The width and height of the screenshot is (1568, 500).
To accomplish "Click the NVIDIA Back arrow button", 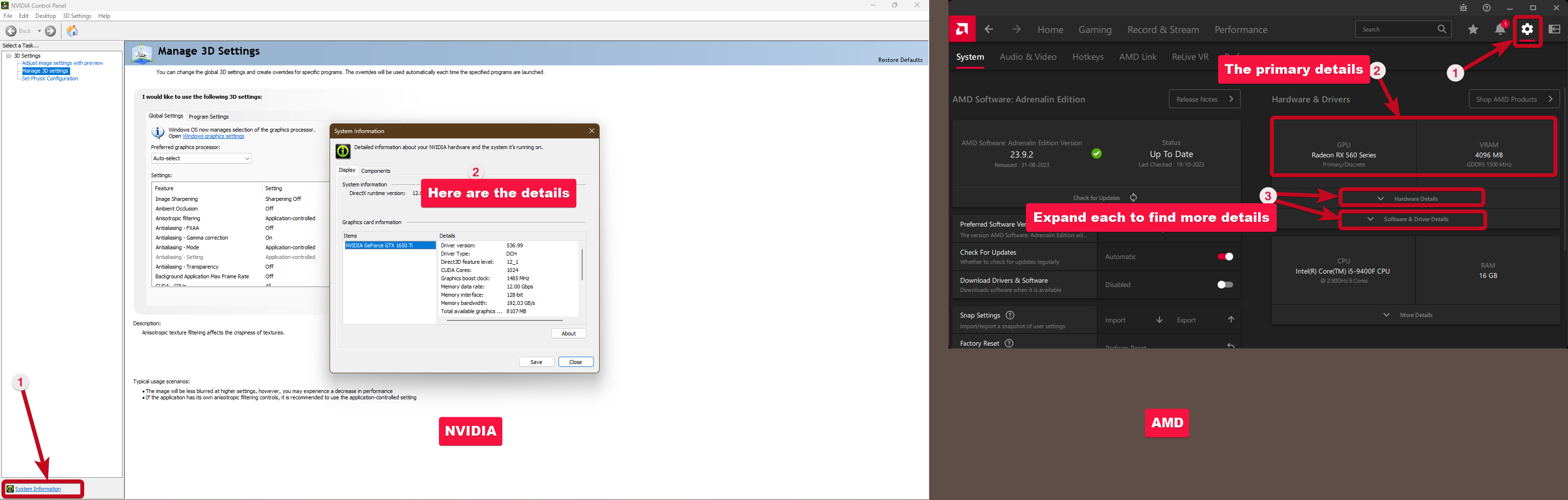I will [11, 31].
